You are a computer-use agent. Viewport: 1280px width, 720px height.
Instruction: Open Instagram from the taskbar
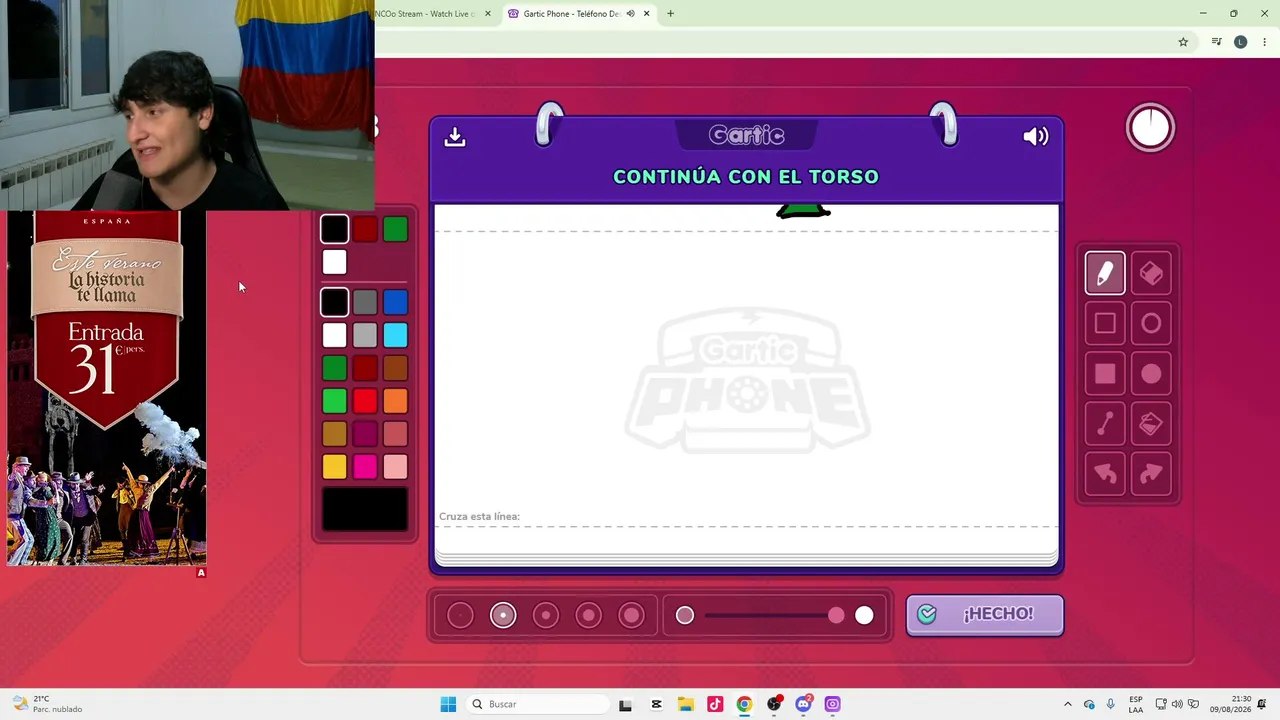coord(832,704)
